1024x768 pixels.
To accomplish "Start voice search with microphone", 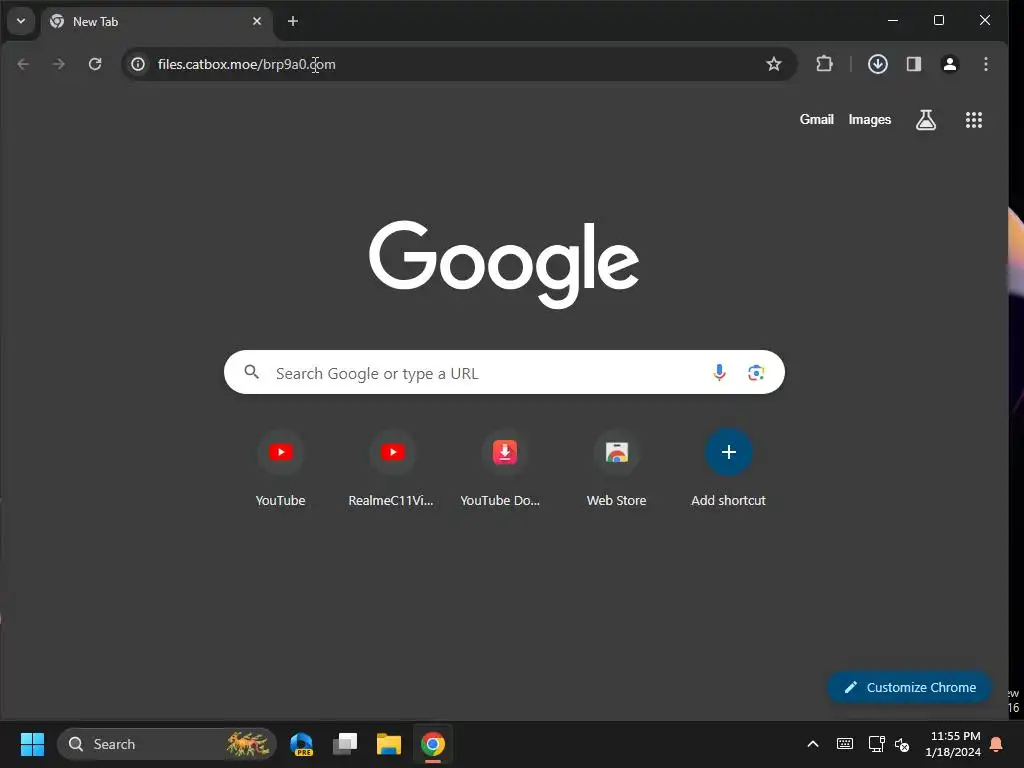I will click(x=720, y=372).
